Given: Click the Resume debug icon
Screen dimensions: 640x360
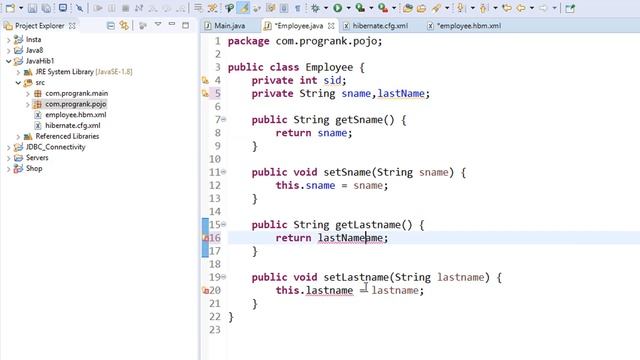Looking at the screenshot, I should point(98,8).
